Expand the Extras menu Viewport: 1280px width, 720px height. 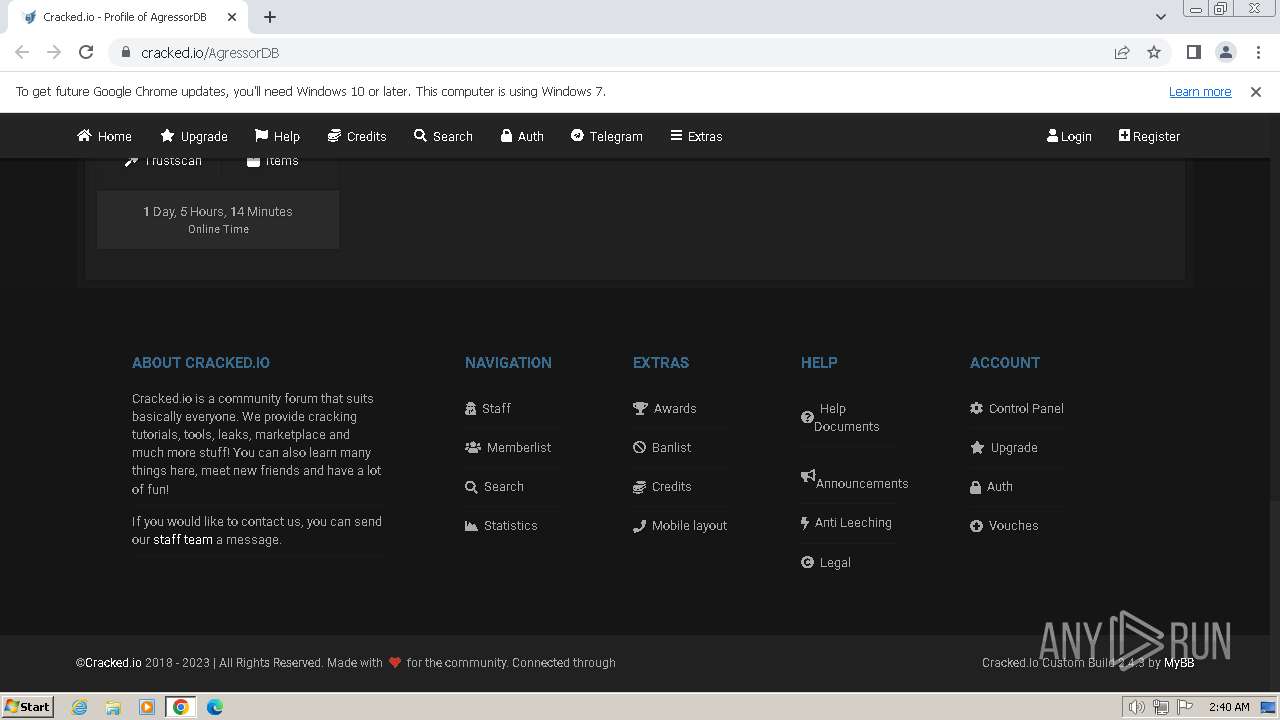[696, 136]
